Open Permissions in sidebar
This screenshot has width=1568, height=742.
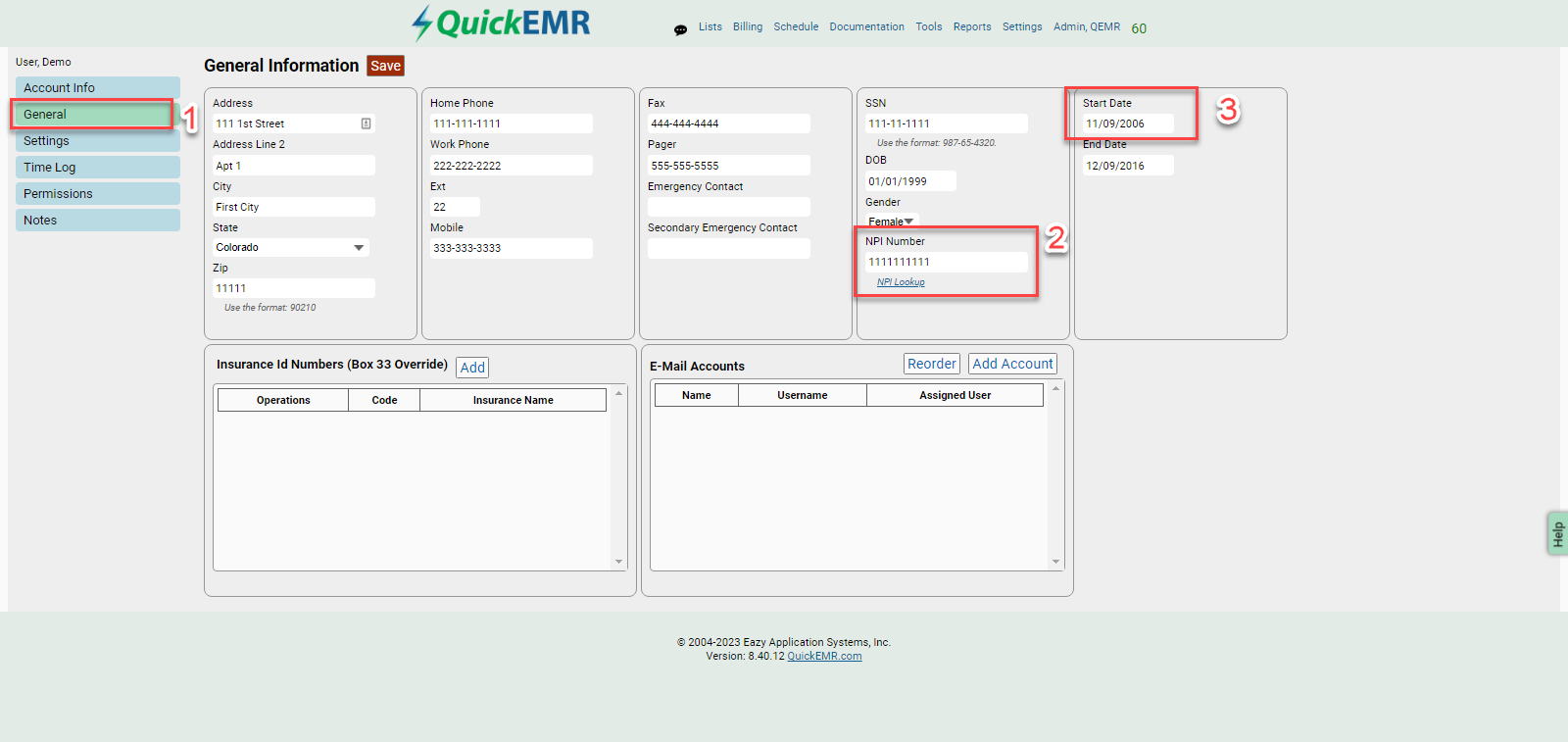[x=98, y=193]
